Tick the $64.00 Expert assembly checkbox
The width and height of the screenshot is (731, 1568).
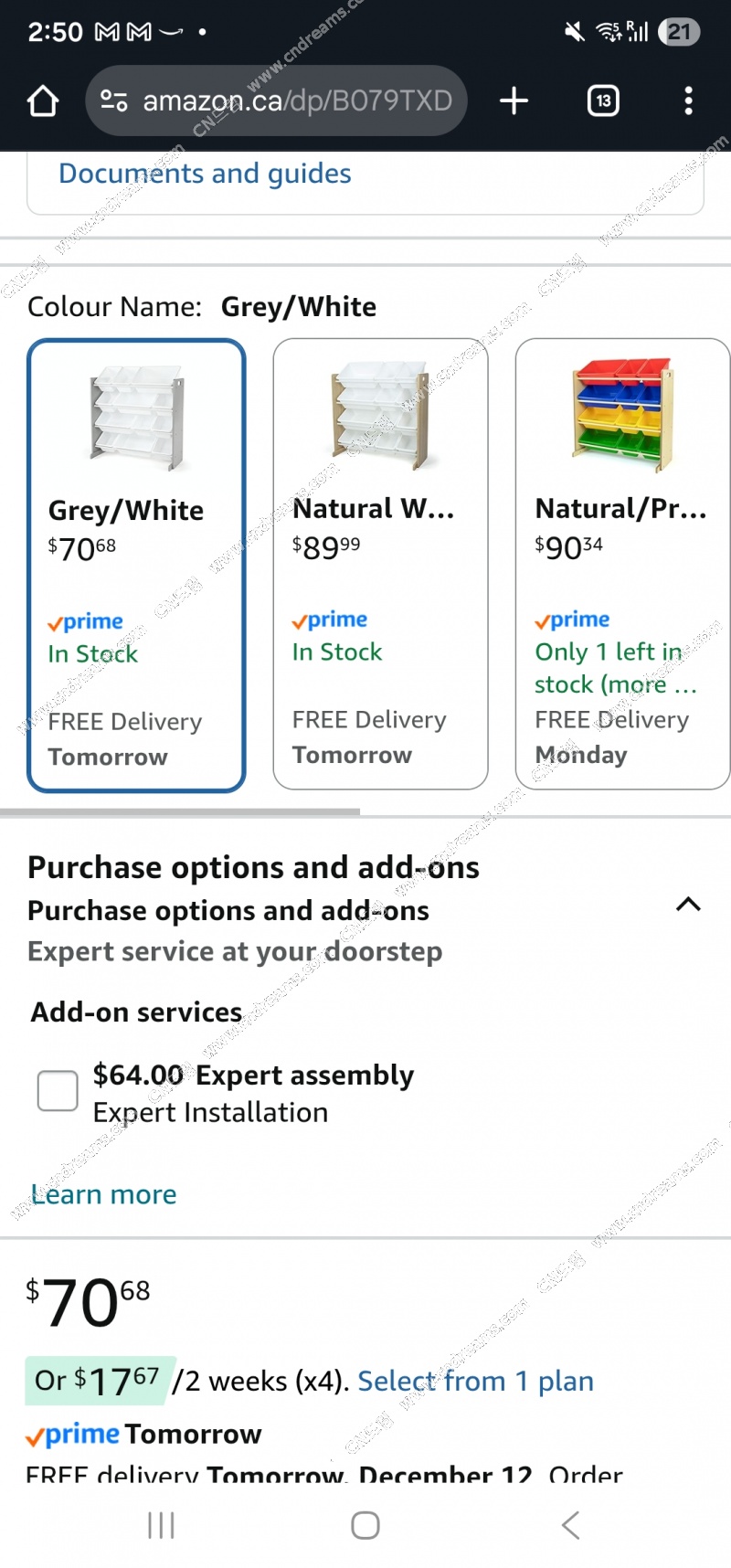[58, 1091]
